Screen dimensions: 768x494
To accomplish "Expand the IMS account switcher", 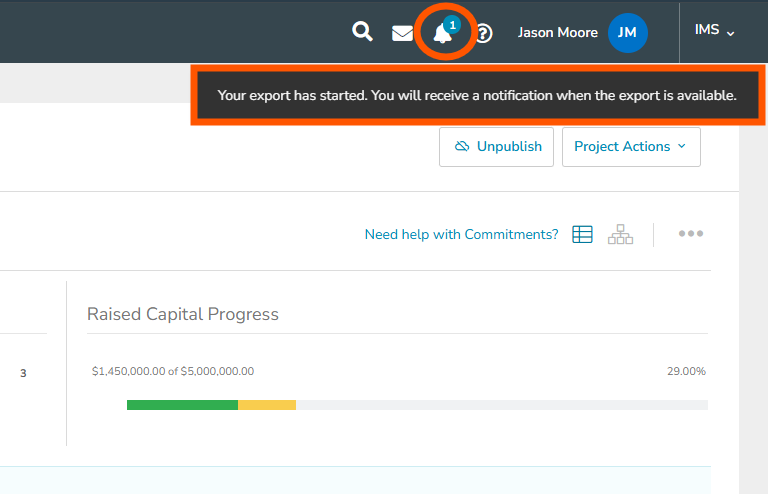I will pos(714,31).
